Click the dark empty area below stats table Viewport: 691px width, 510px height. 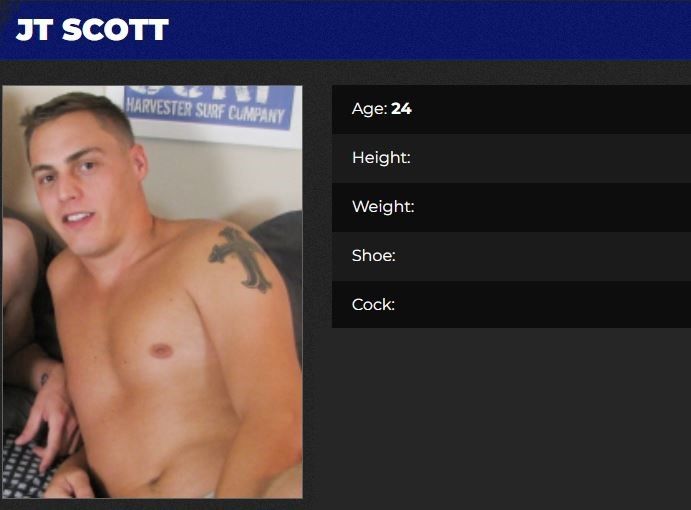point(511,419)
